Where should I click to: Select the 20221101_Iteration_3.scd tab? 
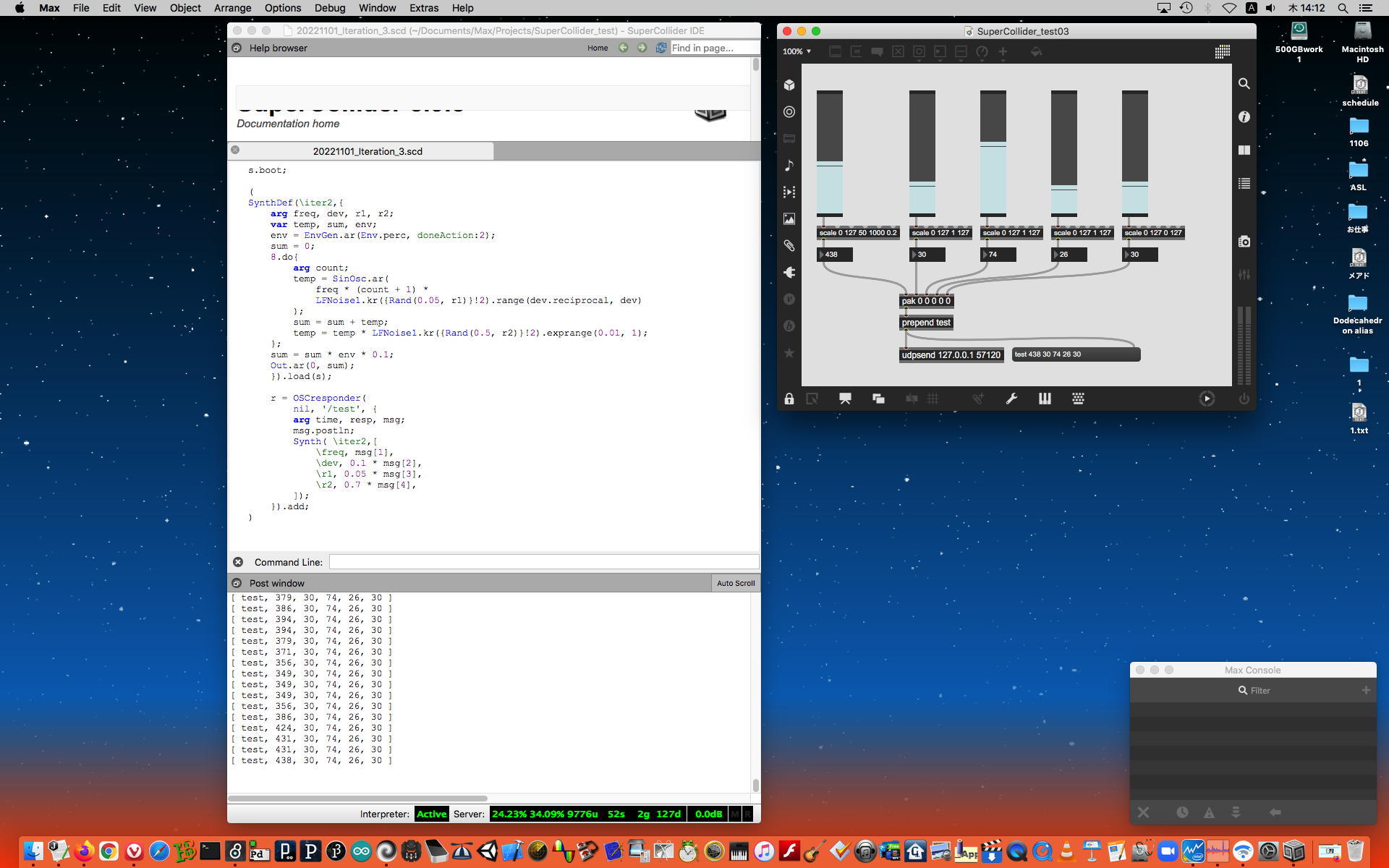click(367, 151)
